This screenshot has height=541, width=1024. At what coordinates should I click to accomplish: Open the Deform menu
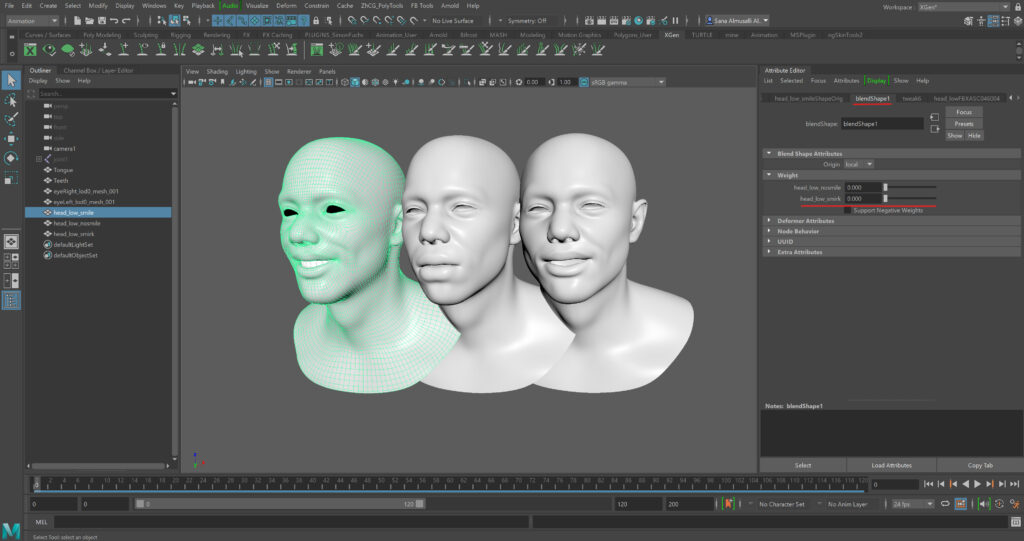click(x=286, y=6)
